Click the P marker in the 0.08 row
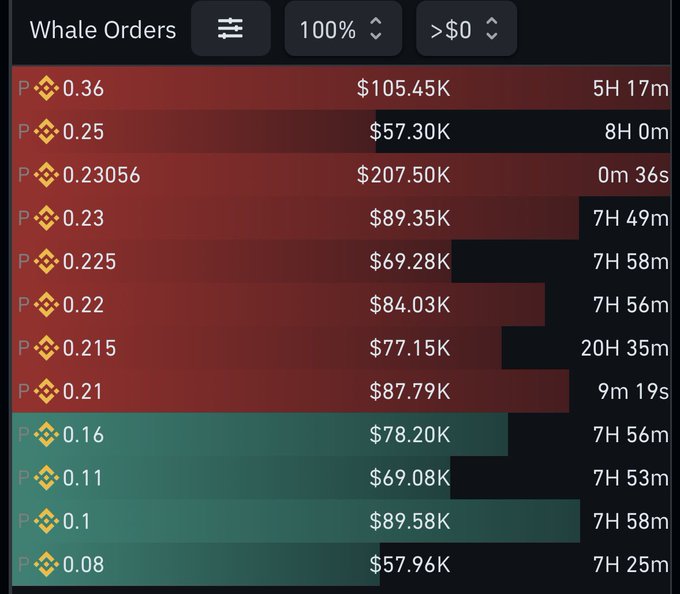680x594 pixels. coord(23,564)
